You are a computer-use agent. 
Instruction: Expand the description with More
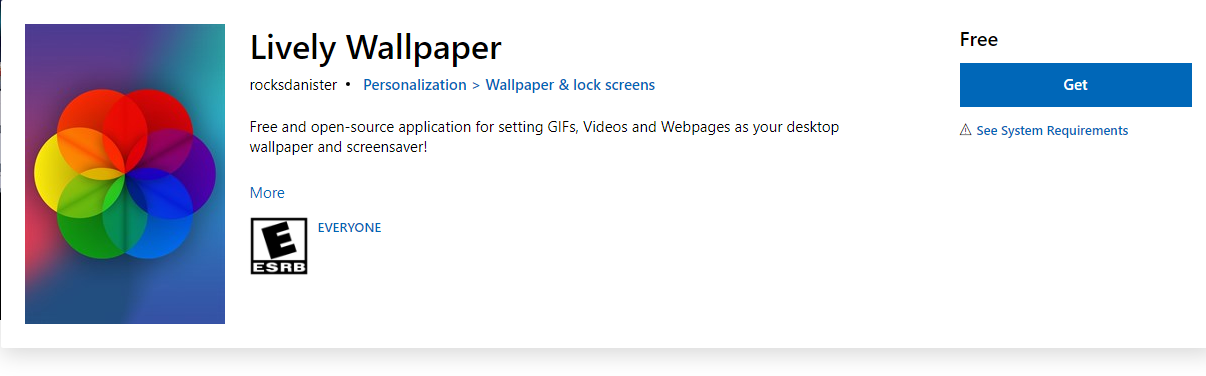267,193
